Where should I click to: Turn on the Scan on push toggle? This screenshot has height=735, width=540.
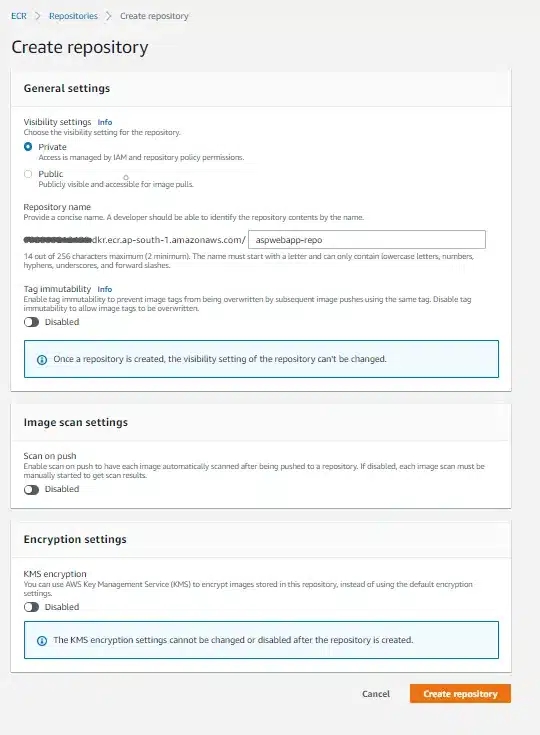(31, 489)
